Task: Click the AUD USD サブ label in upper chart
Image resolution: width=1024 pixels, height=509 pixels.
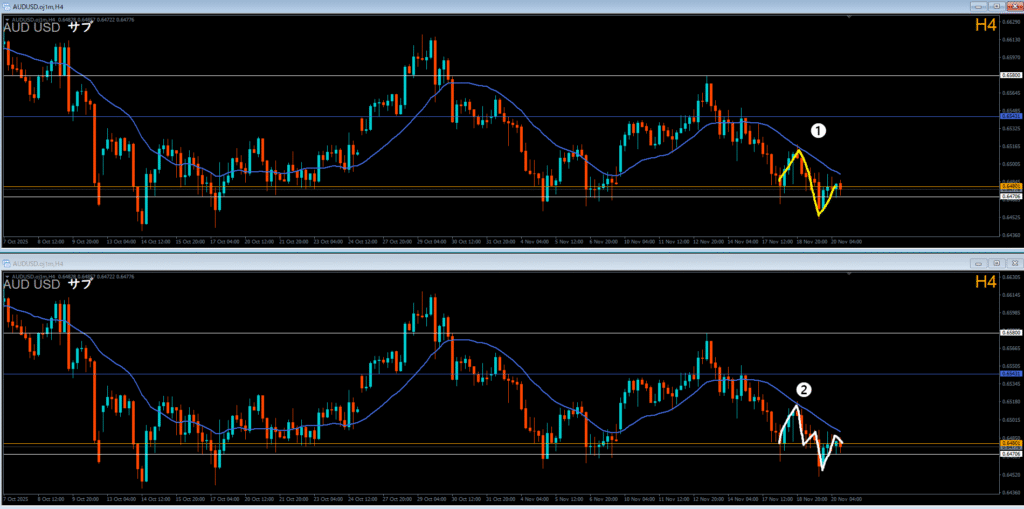Action: [48, 27]
